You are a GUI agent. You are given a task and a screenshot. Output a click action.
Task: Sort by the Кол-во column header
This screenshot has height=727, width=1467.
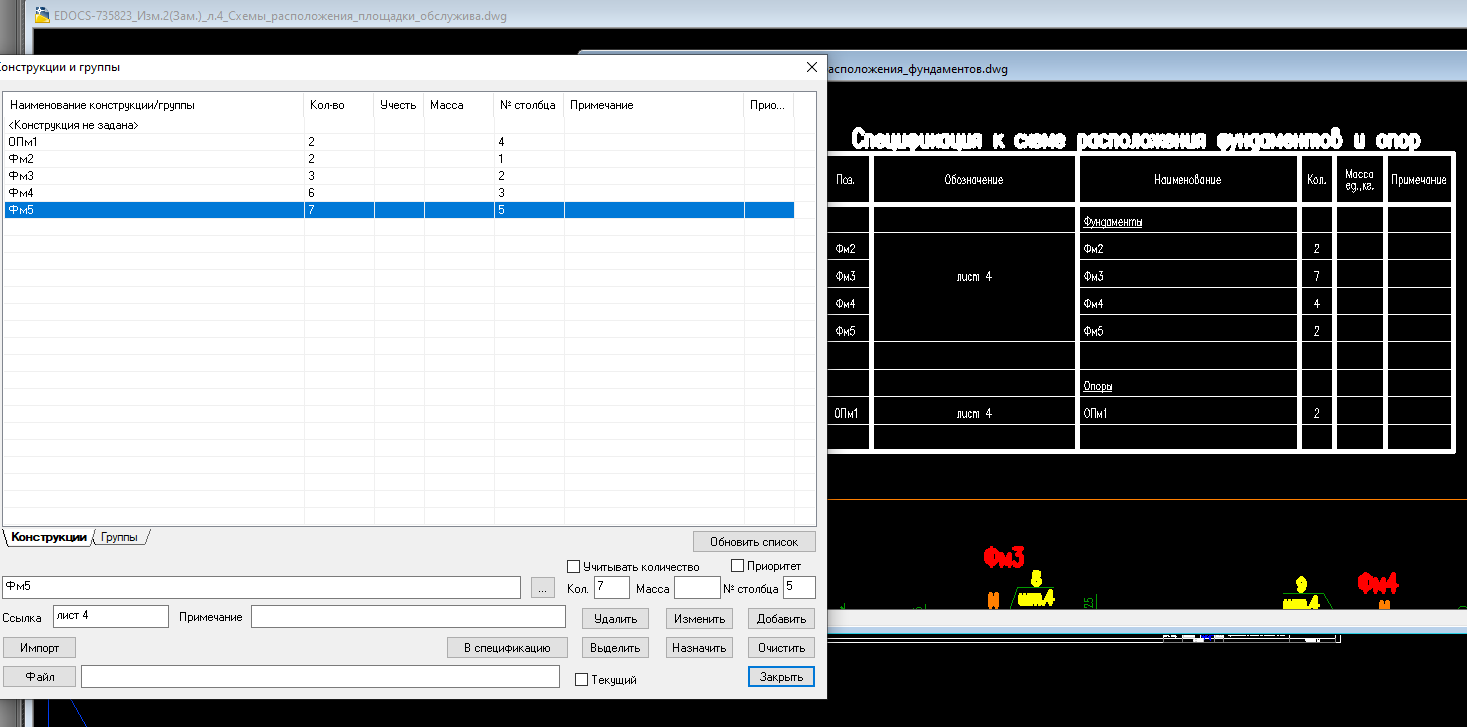click(x=339, y=105)
